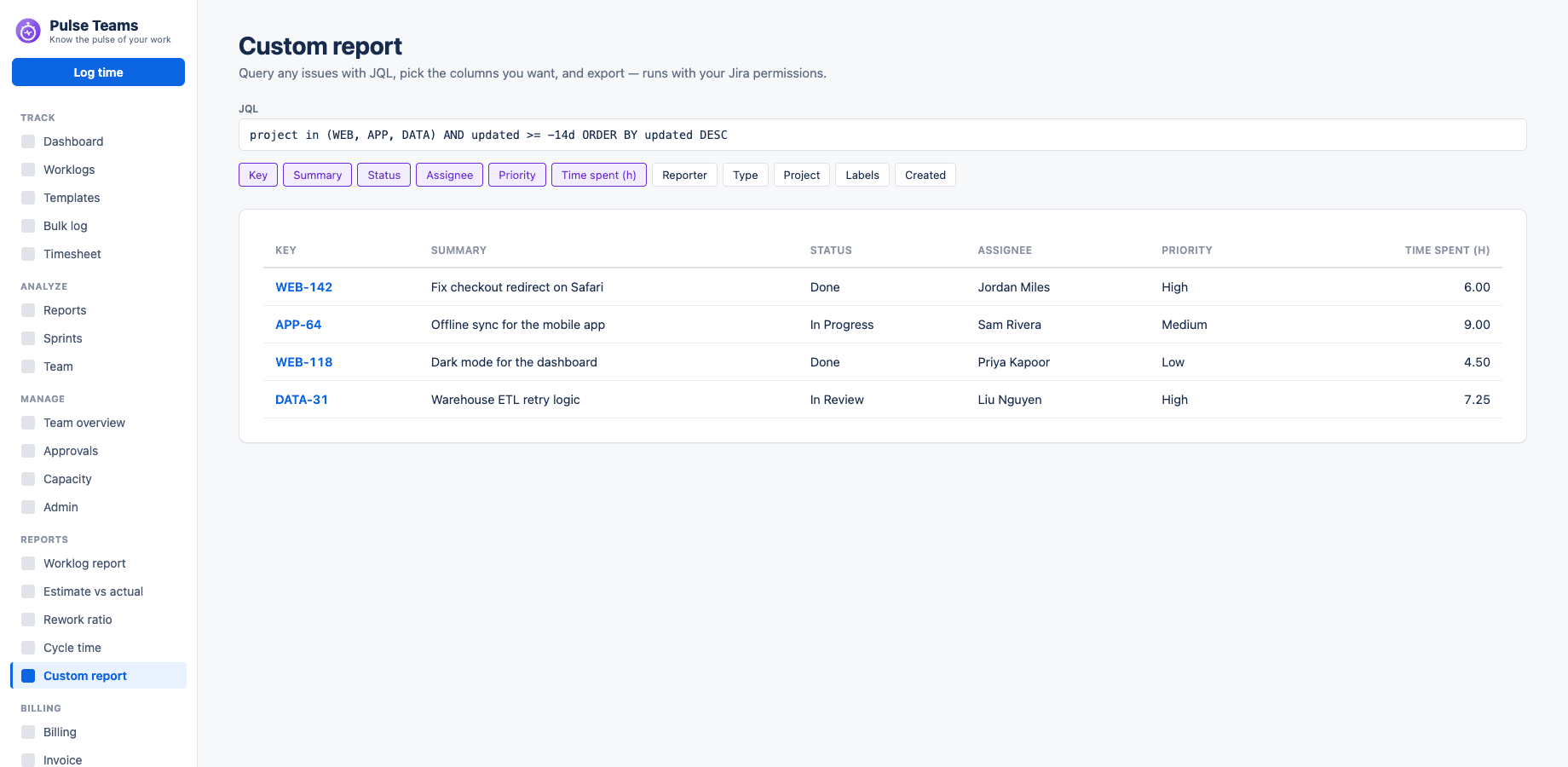
Task: Enable the Reporter column chip
Action: tap(684, 175)
